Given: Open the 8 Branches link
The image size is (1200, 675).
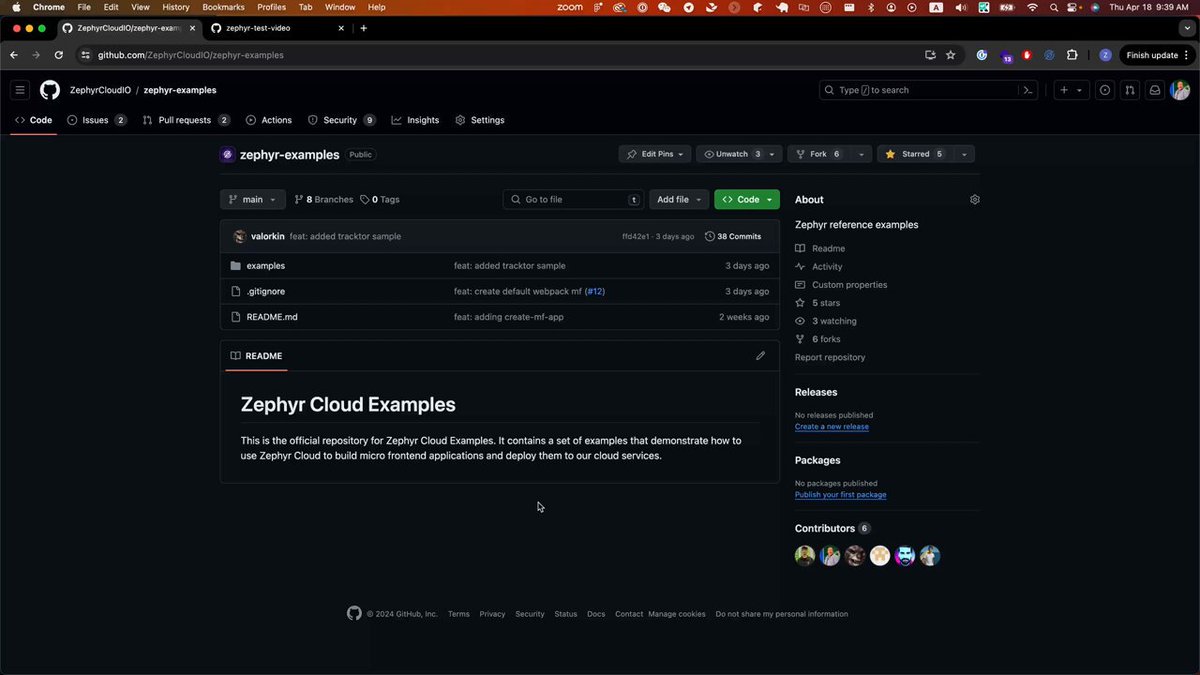Looking at the screenshot, I should point(324,200).
